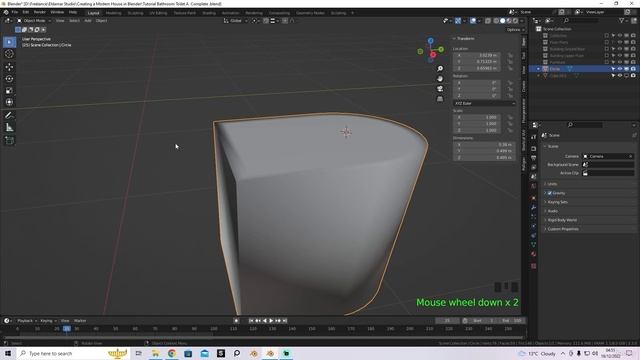This screenshot has height=360, width=640.
Task: Click the Blender logo menu icon
Action: click(x=6, y=12)
